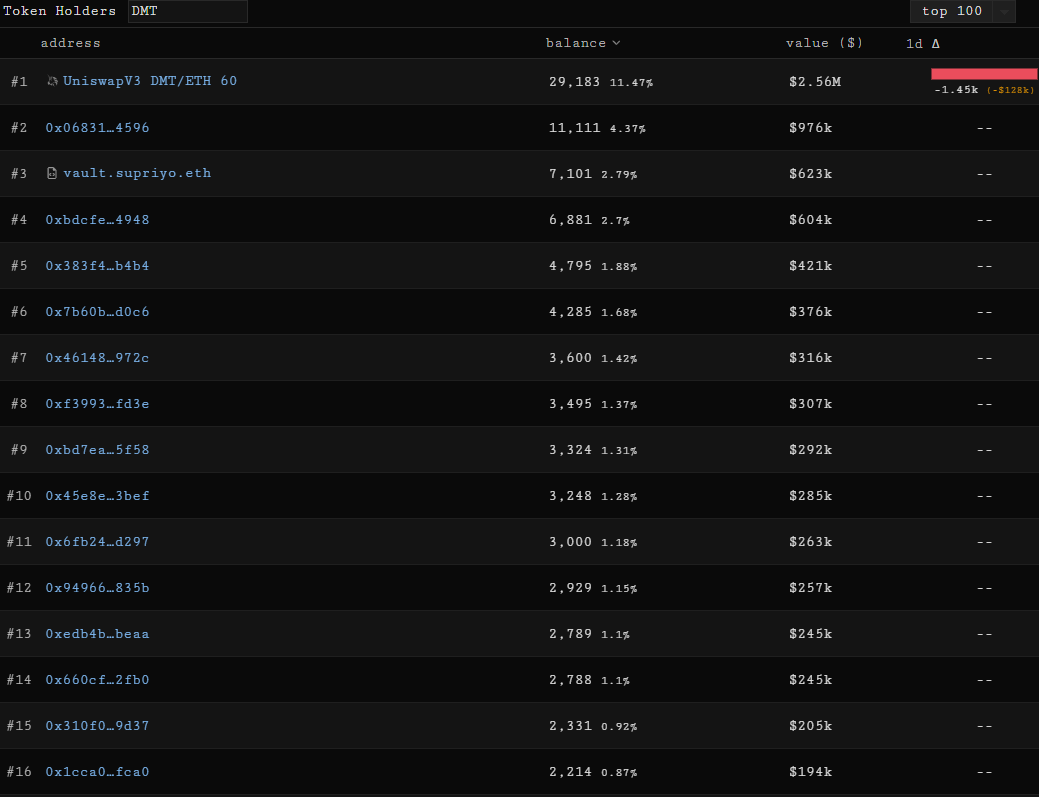1039x797 pixels.
Task: Click the address column header
Action: [70, 43]
